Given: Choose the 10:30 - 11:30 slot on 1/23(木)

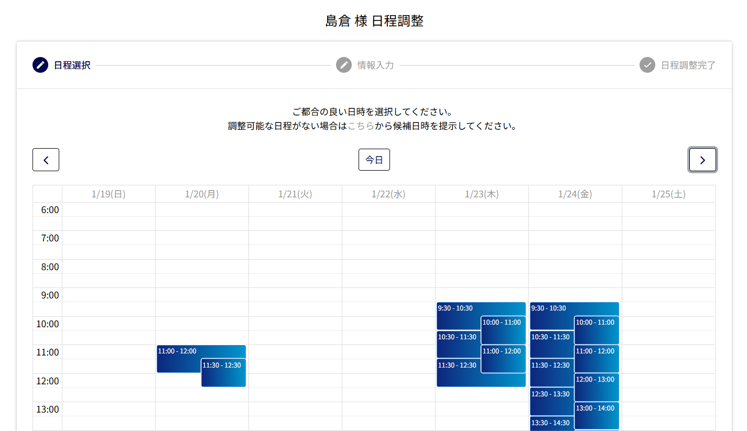Looking at the screenshot, I should (x=458, y=344).
